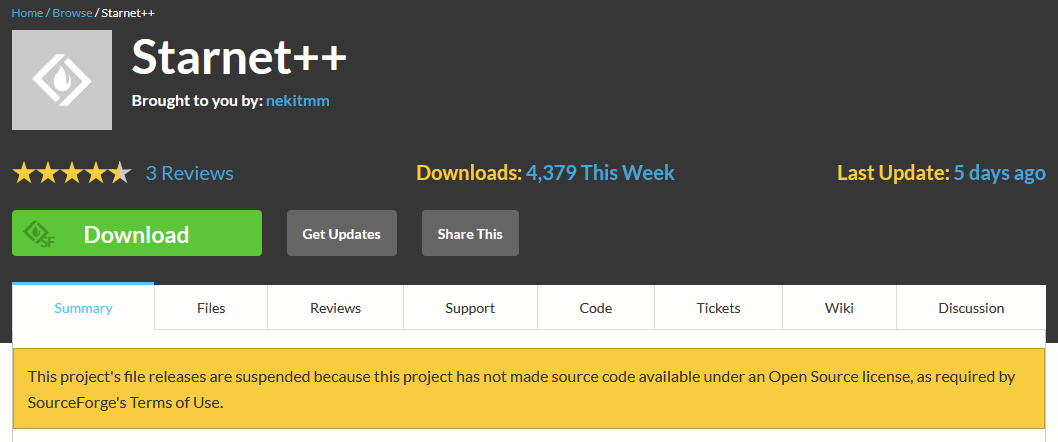Switch to the Support tab
1058x442 pixels.
470,308
